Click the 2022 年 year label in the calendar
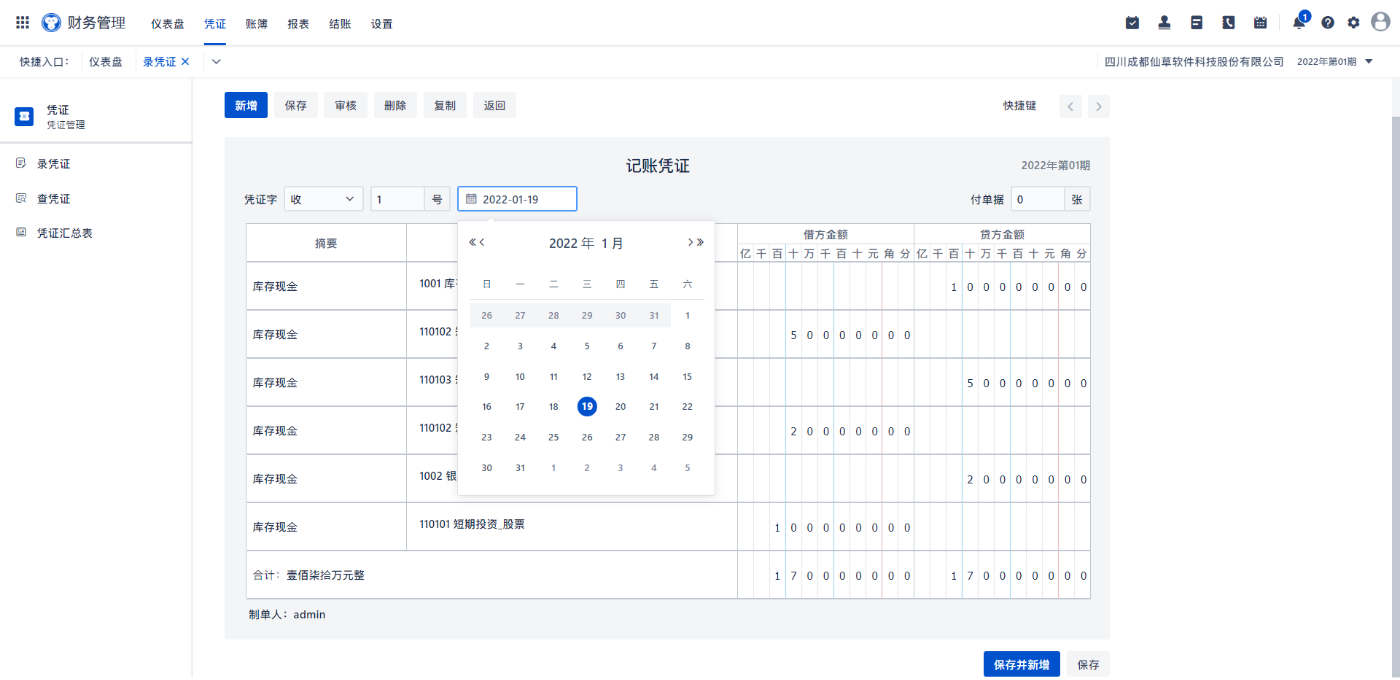The image size is (1400, 680). click(572, 243)
